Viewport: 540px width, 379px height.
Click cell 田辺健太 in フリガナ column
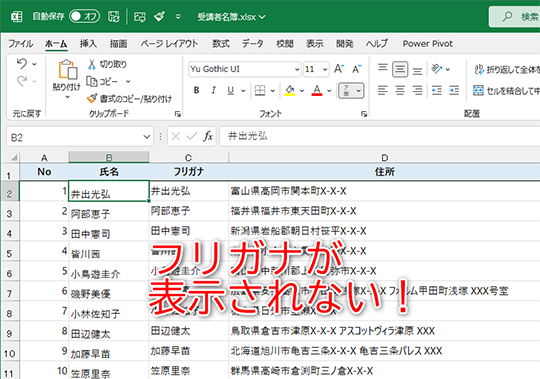[x=189, y=331]
